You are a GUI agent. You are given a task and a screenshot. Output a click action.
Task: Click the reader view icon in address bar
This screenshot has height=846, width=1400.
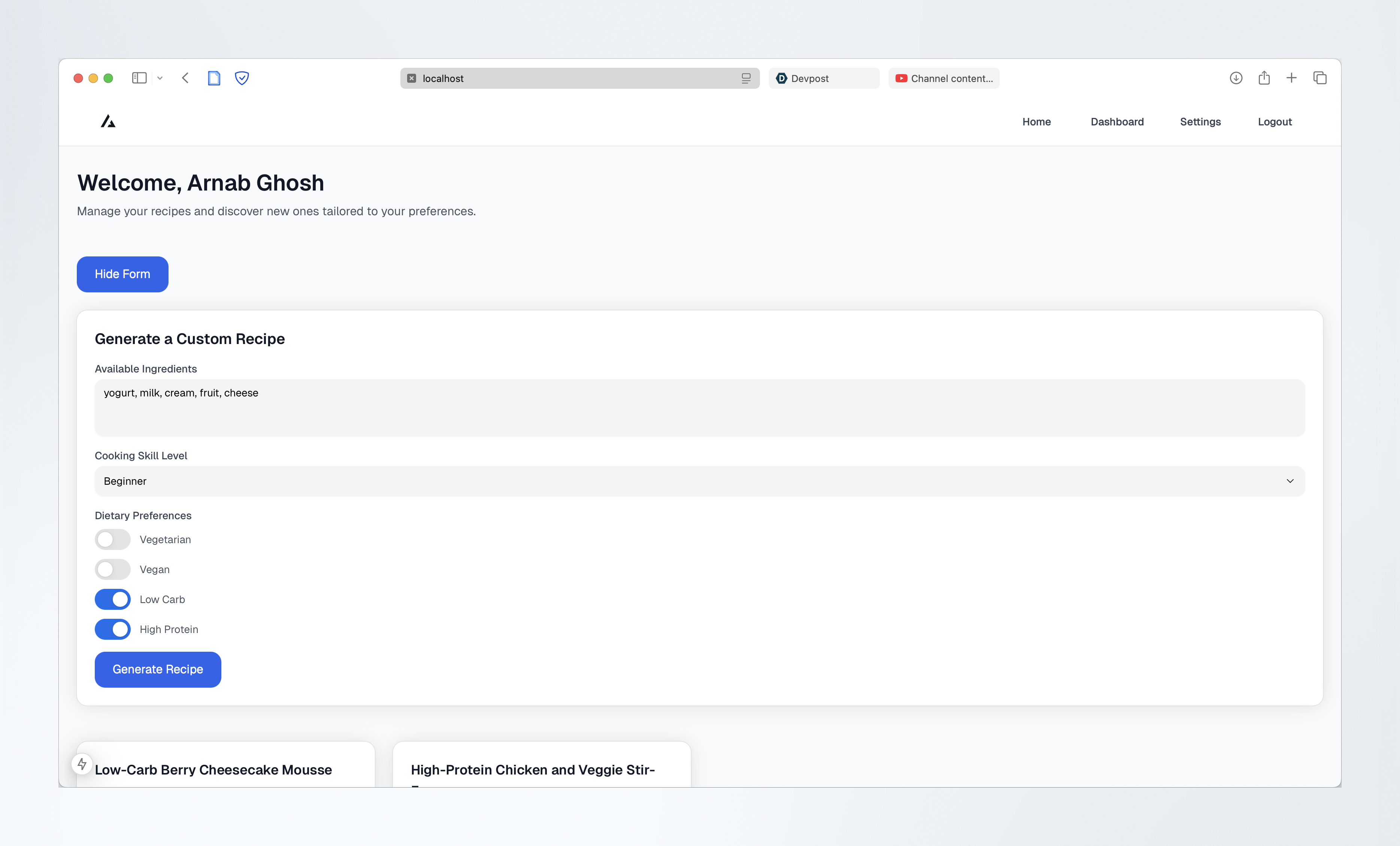[746, 78]
